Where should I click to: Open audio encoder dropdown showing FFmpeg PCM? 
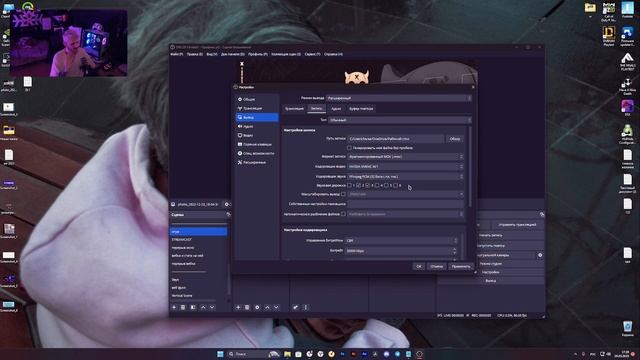406,176
